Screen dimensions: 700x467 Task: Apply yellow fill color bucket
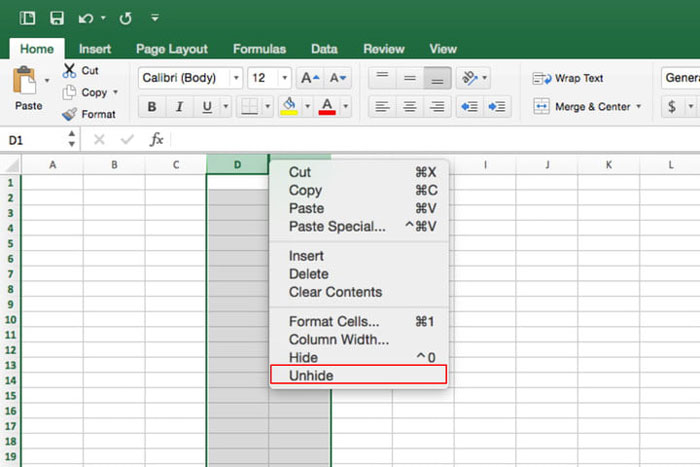[x=289, y=107]
